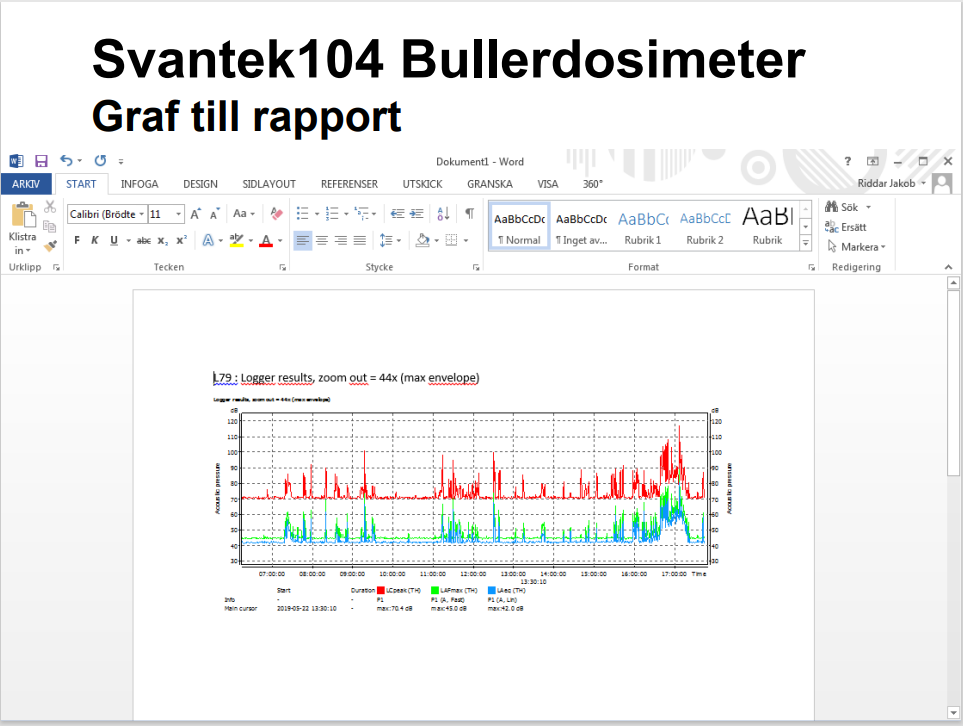Open the font size dropdown showing 11
This screenshot has height=726, width=963.
click(179, 214)
